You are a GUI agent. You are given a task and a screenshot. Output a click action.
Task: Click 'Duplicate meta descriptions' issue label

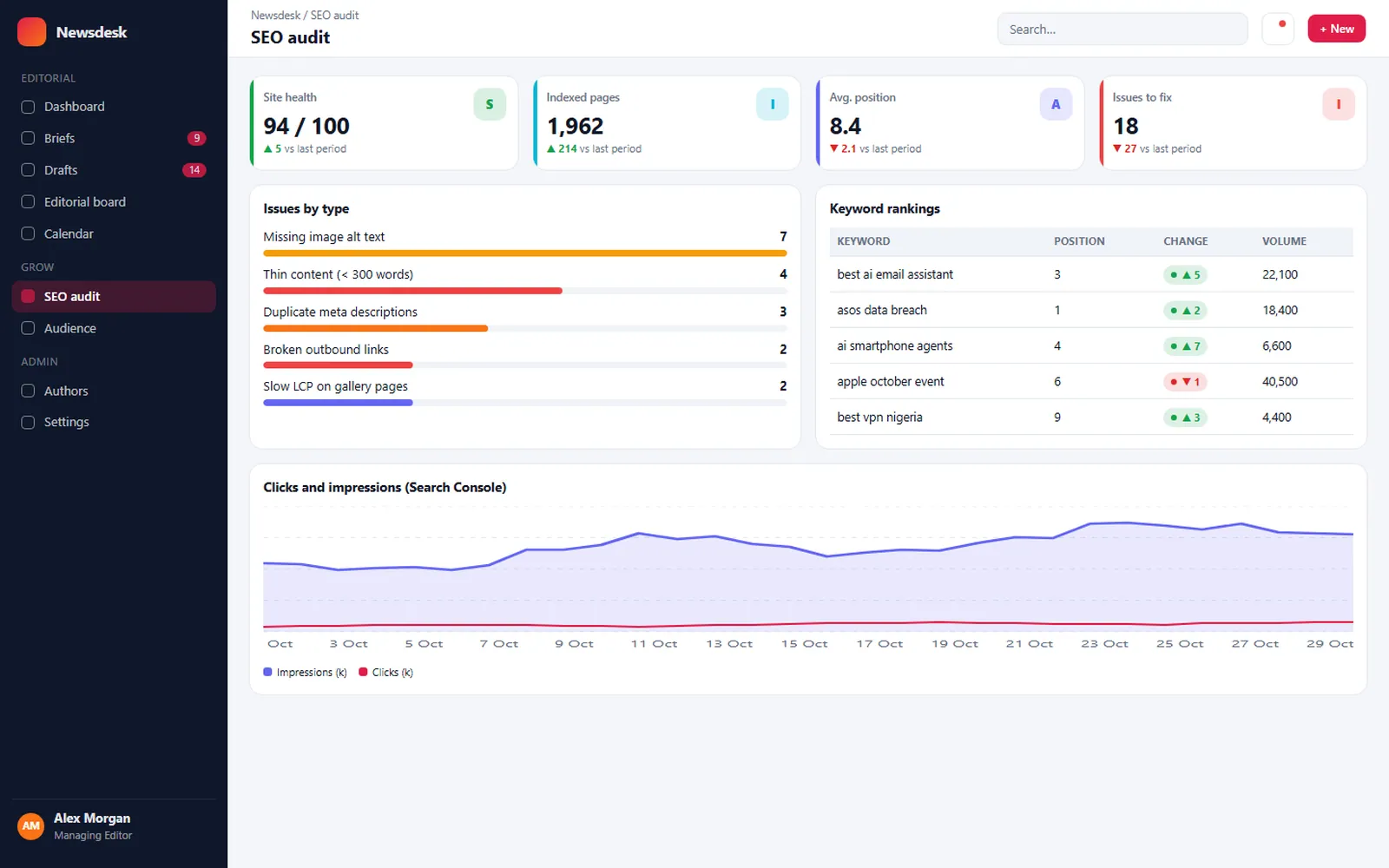coord(340,312)
